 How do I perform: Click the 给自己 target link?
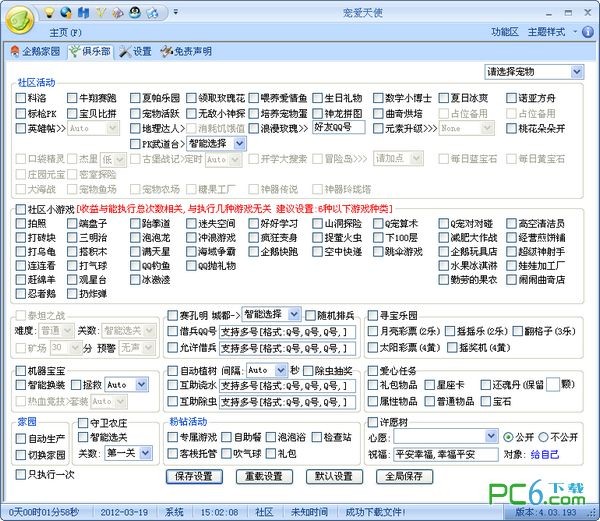coord(545,455)
